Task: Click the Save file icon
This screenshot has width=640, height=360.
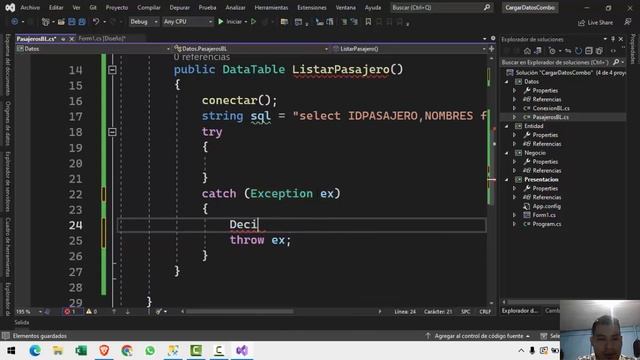Action: pyautogui.click(x=72, y=22)
